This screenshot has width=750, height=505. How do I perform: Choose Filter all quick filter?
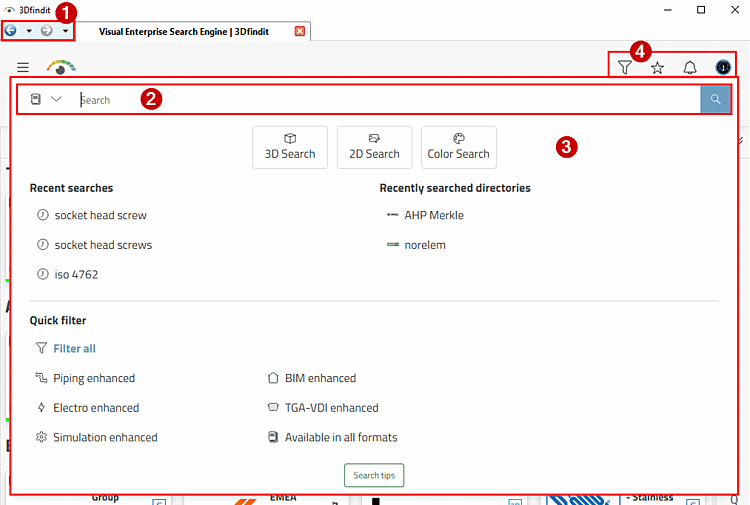[74, 349]
